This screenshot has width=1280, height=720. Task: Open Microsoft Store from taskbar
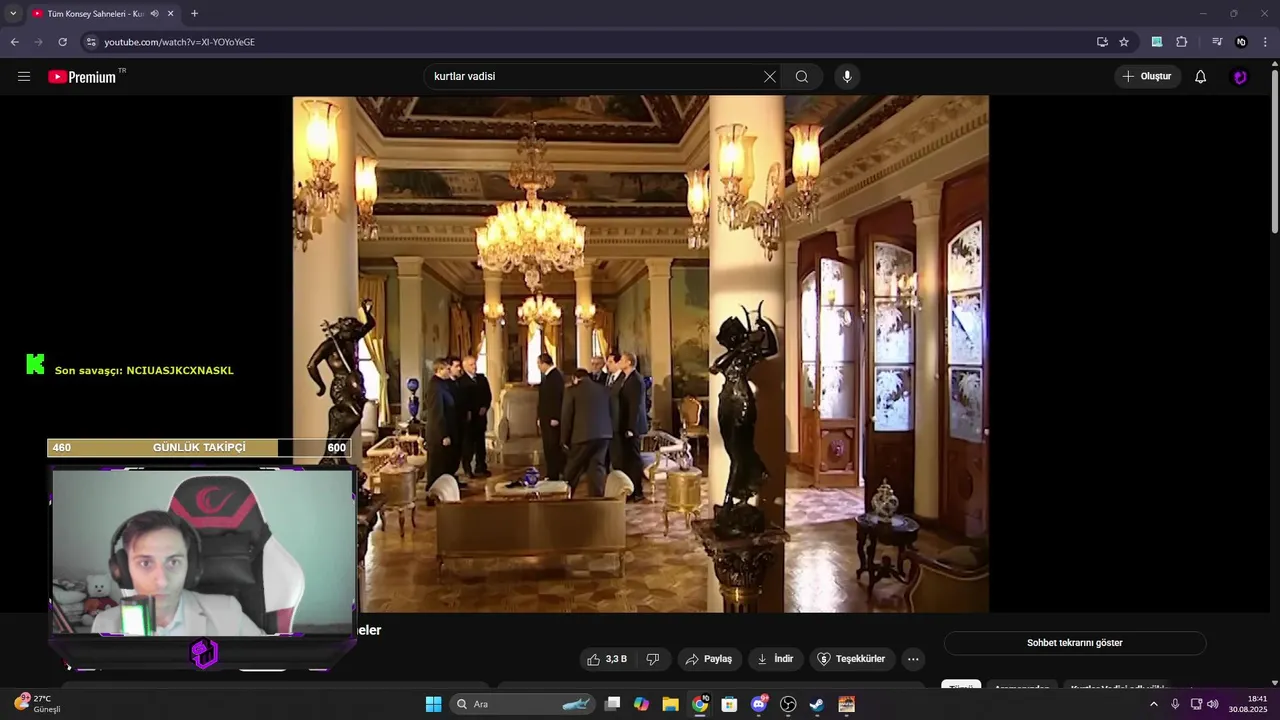point(729,704)
